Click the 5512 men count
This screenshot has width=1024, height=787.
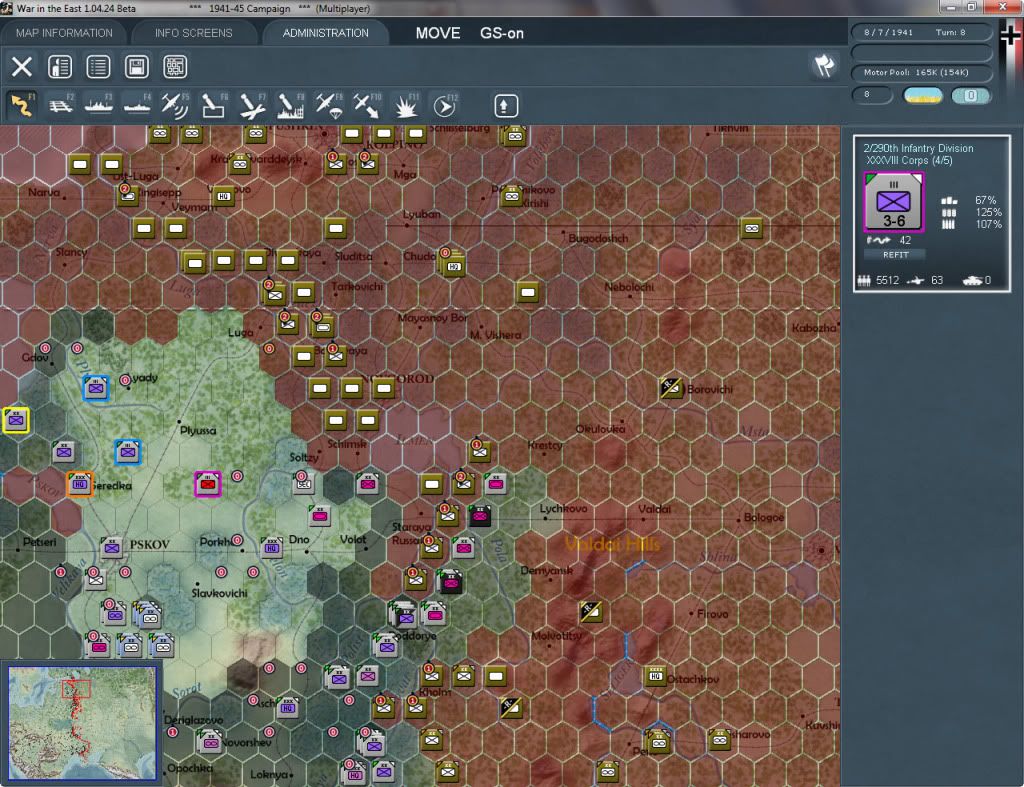[888, 280]
